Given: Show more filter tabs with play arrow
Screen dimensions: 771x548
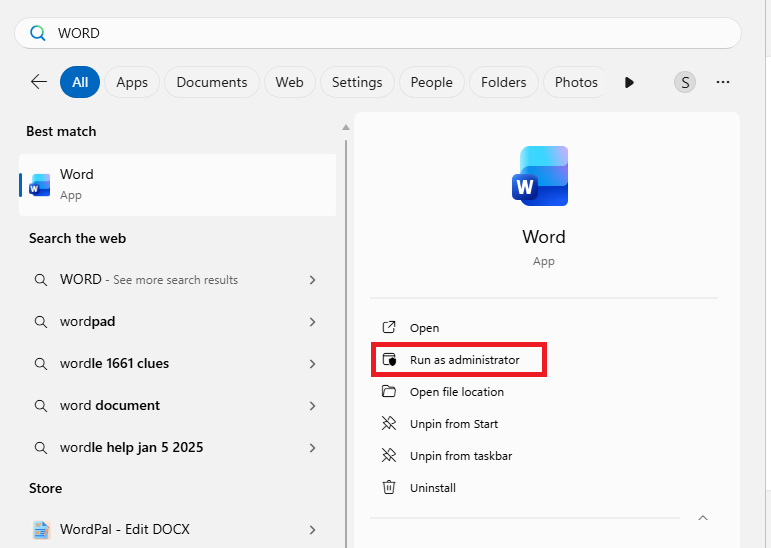Looking at the screenshot, I should (629, 82).
